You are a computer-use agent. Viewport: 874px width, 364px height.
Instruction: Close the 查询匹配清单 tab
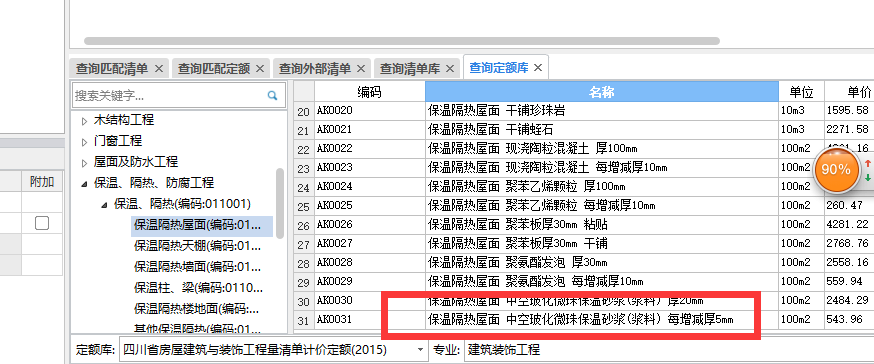click(159, 69)
